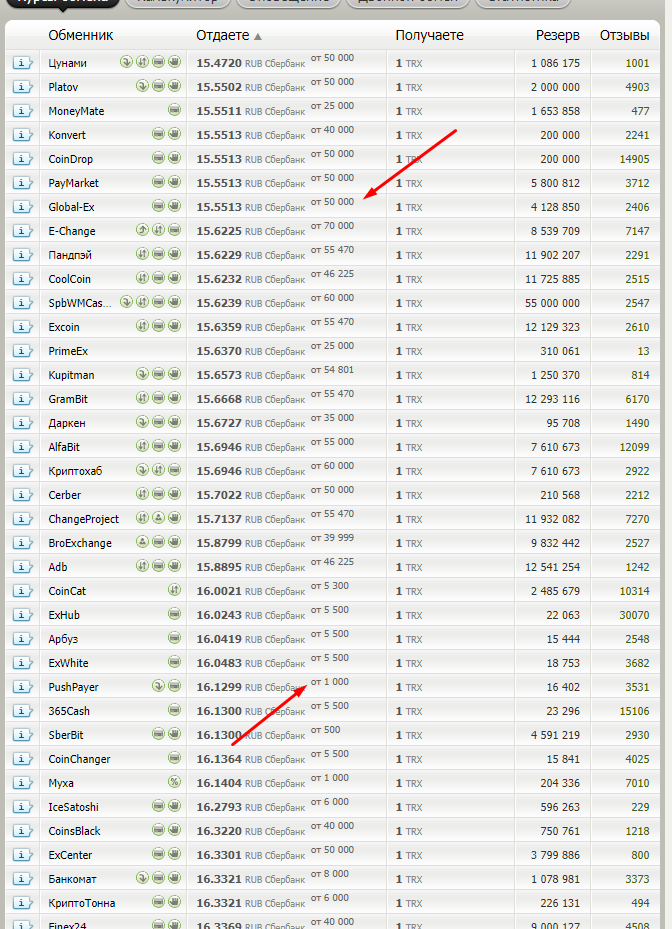Click reserve value 310 061 for PrimeEx

click(560, 351)
